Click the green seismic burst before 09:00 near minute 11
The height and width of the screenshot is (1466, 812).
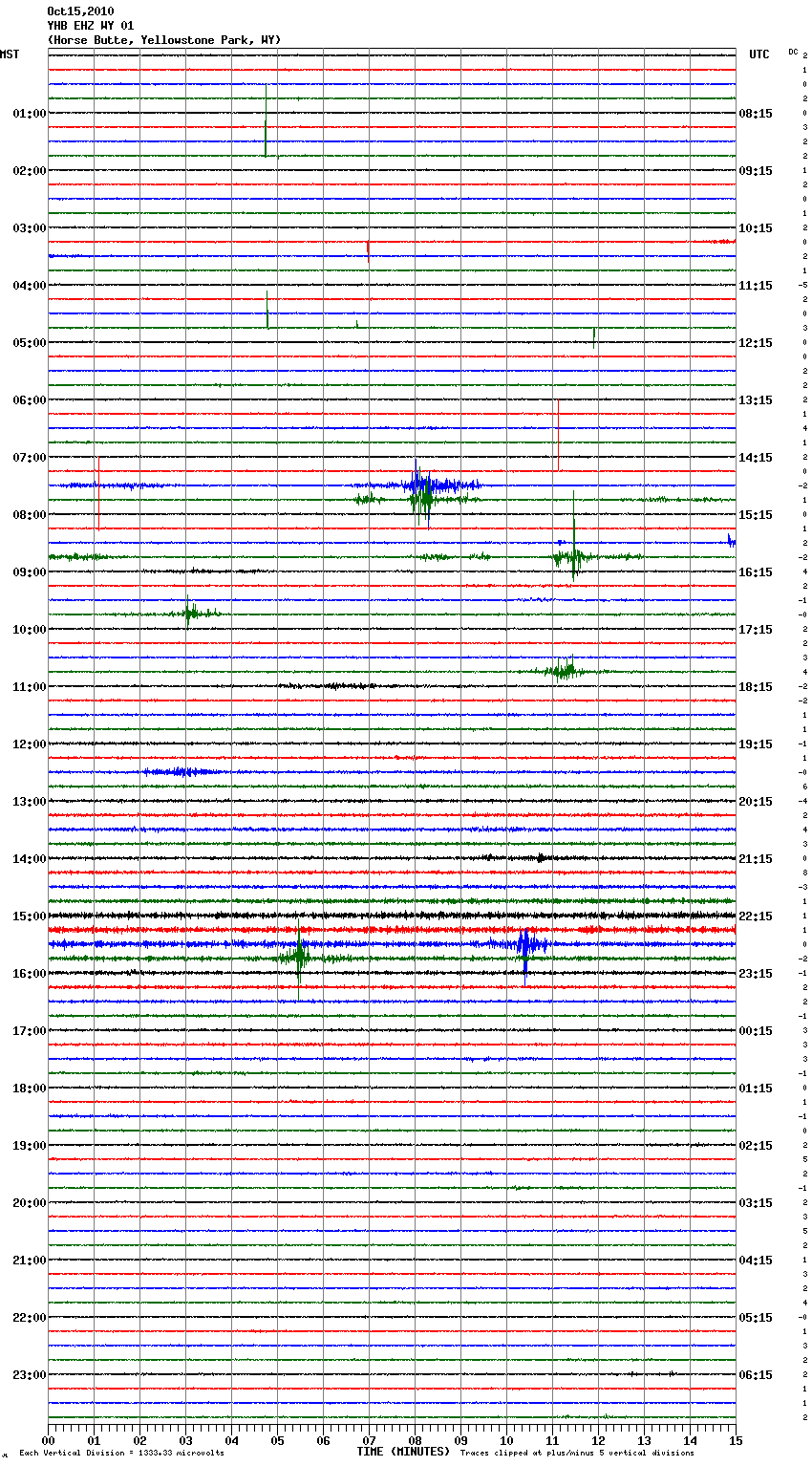tap(573, 556)
